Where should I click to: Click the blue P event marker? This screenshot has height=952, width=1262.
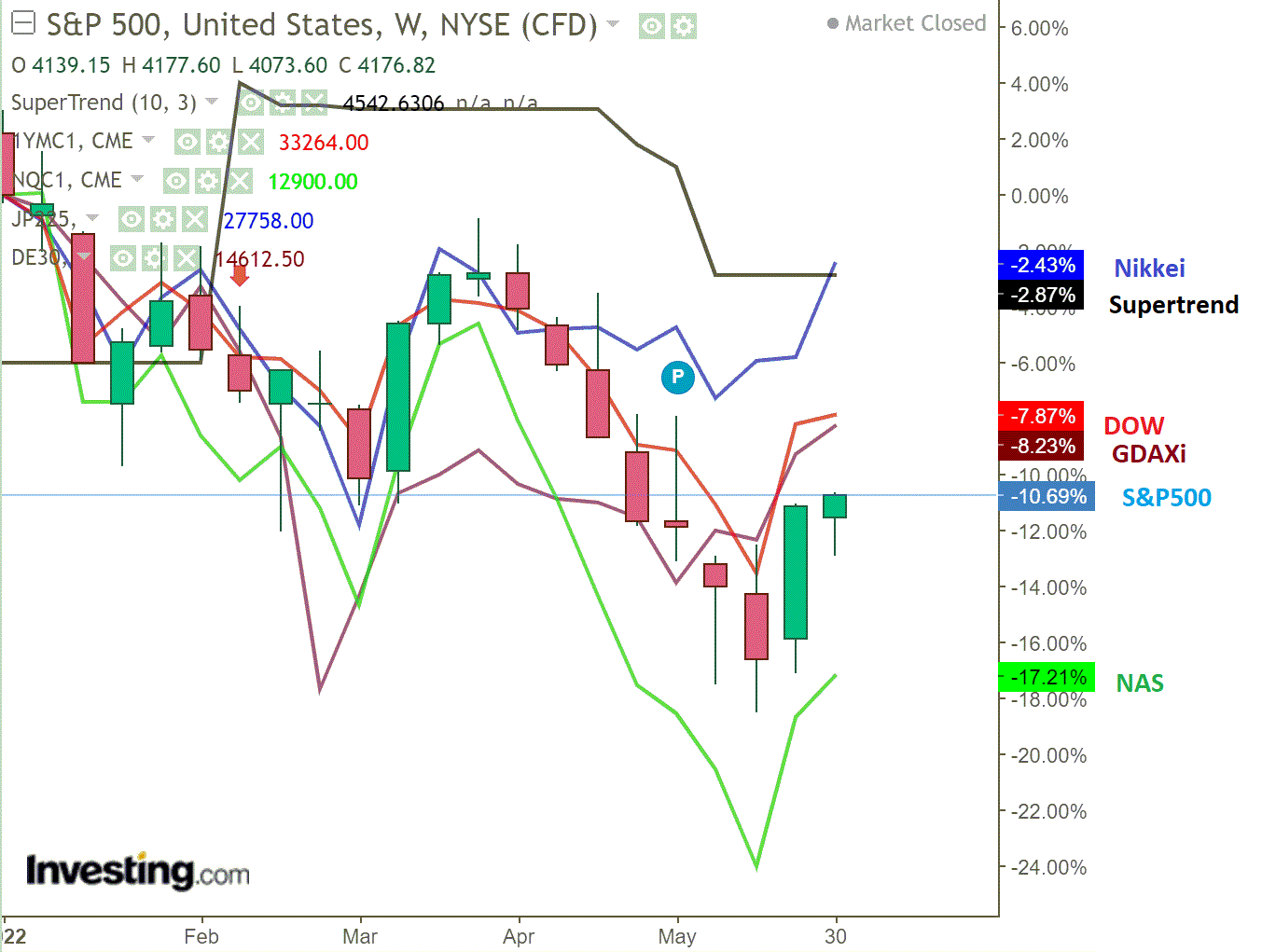pos(678,378)
